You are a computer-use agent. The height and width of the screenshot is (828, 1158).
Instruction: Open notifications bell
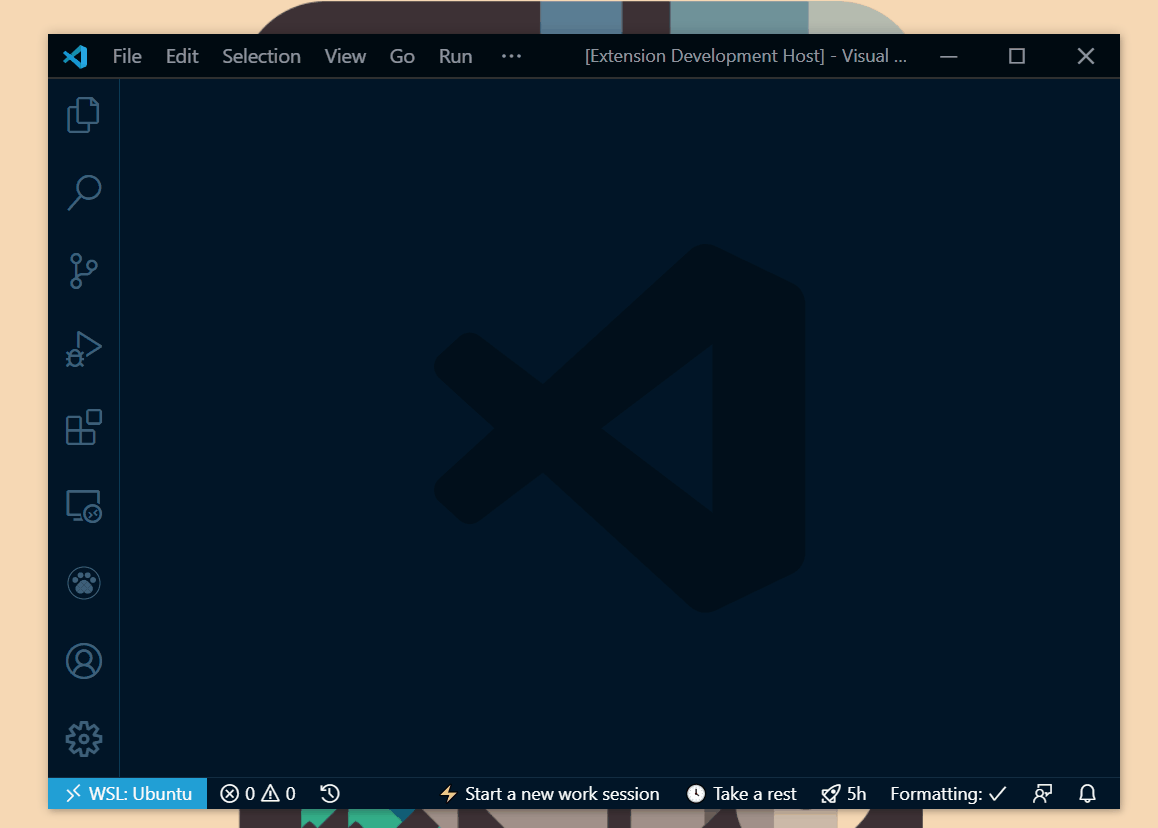tap(1087, 793)
